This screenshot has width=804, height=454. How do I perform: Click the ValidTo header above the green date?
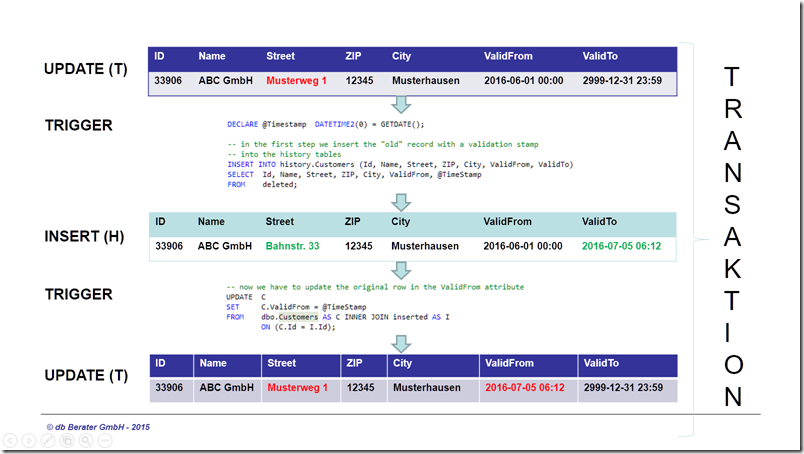click(599, 222)
